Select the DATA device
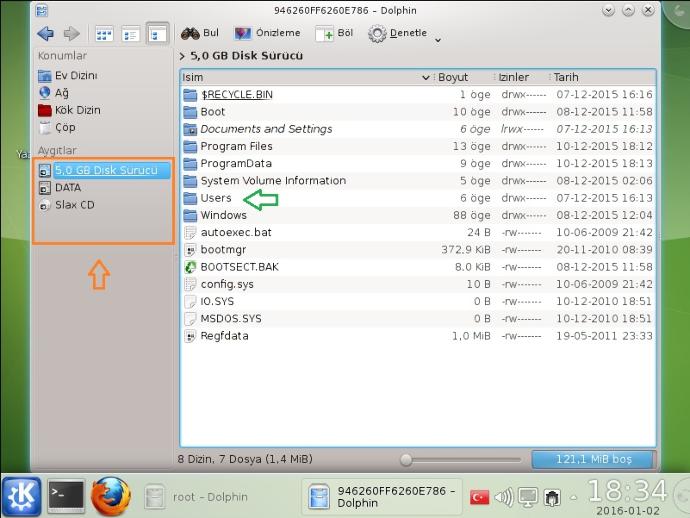 (x=60, y=188)
